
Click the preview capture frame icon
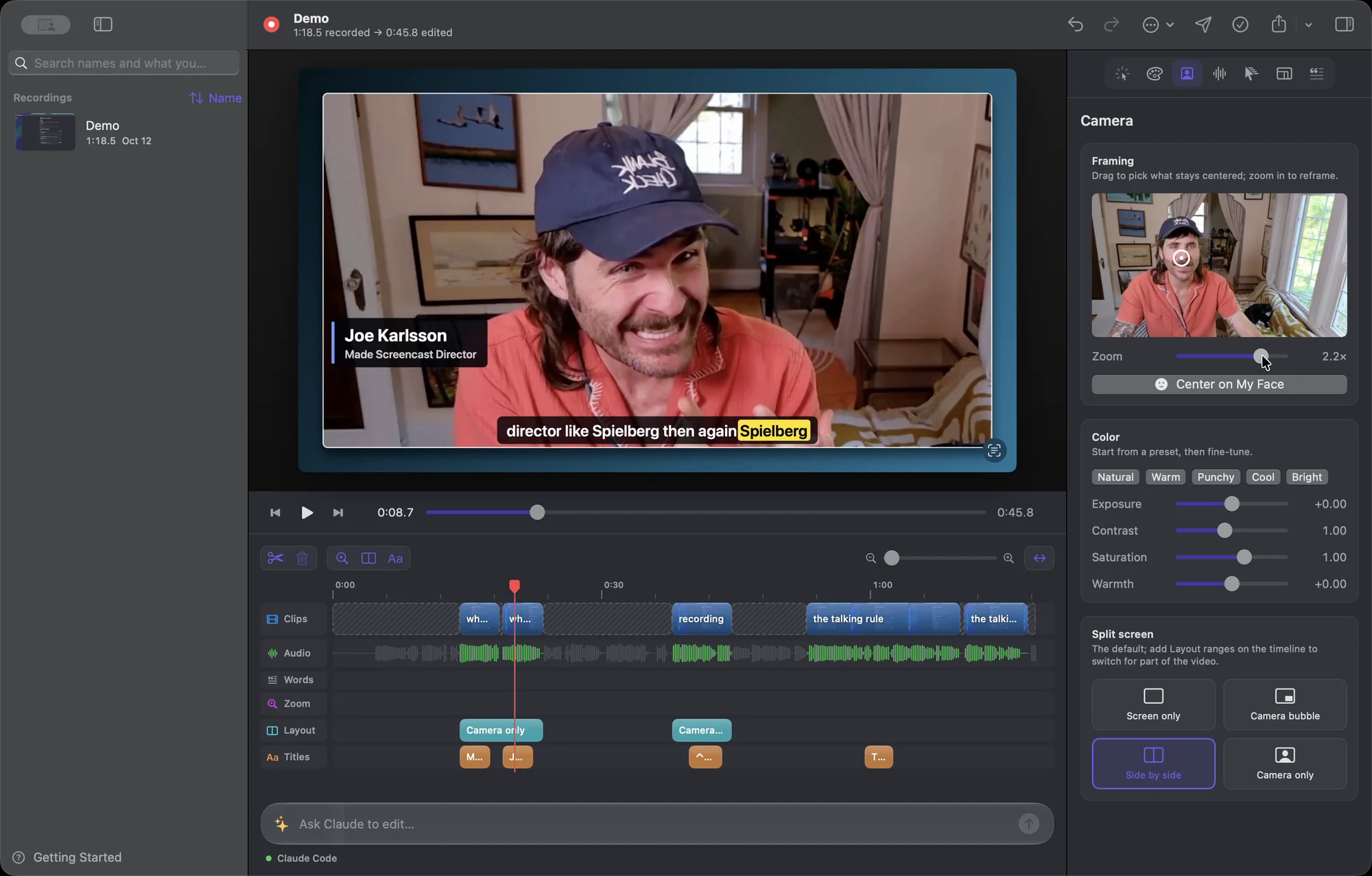[x=994, y=451]
